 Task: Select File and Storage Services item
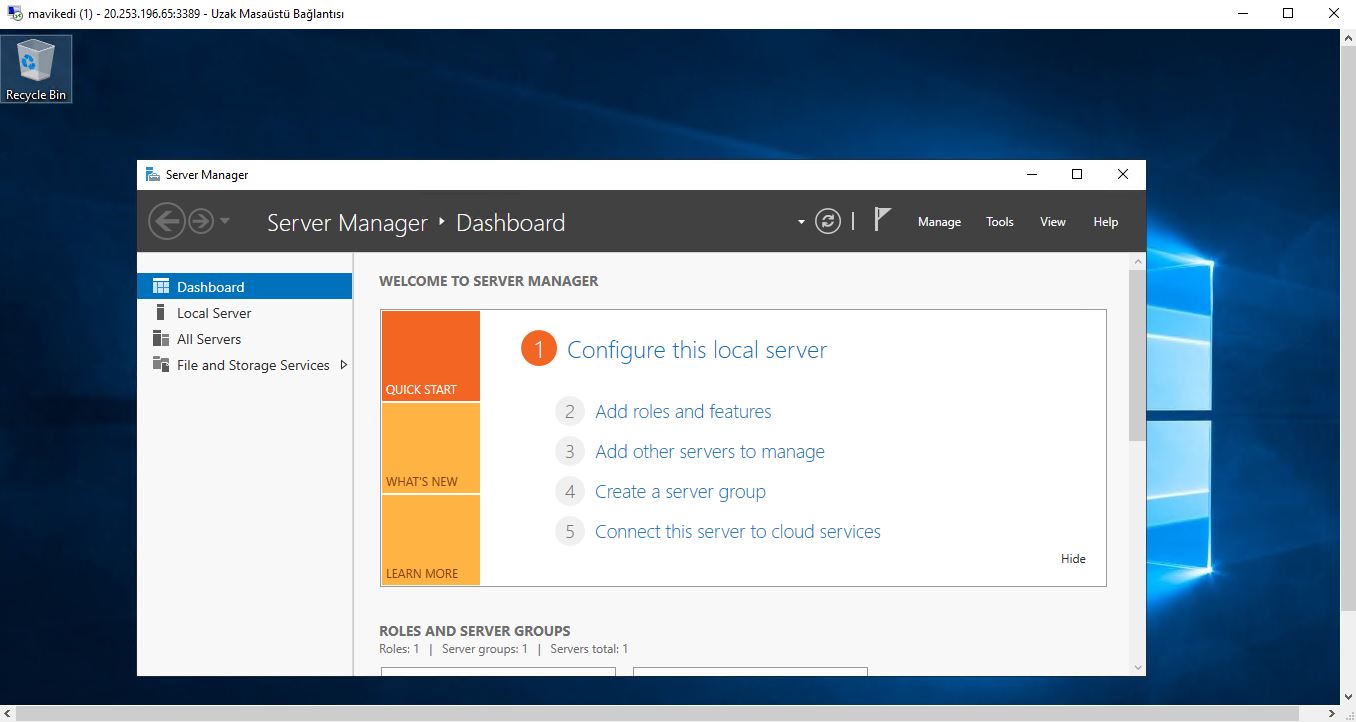[245, 365]
